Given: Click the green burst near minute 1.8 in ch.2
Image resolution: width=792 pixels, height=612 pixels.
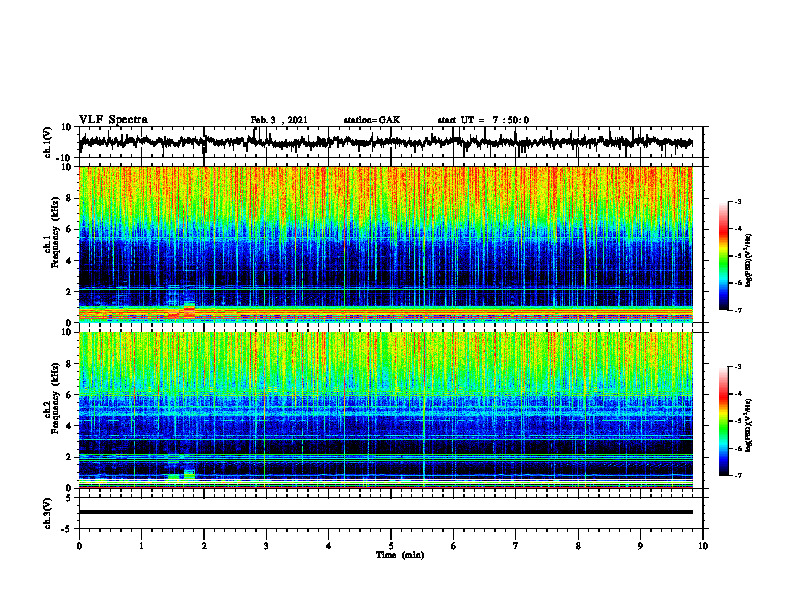Looking at the screenshot, I should click(x=189, y=474).
